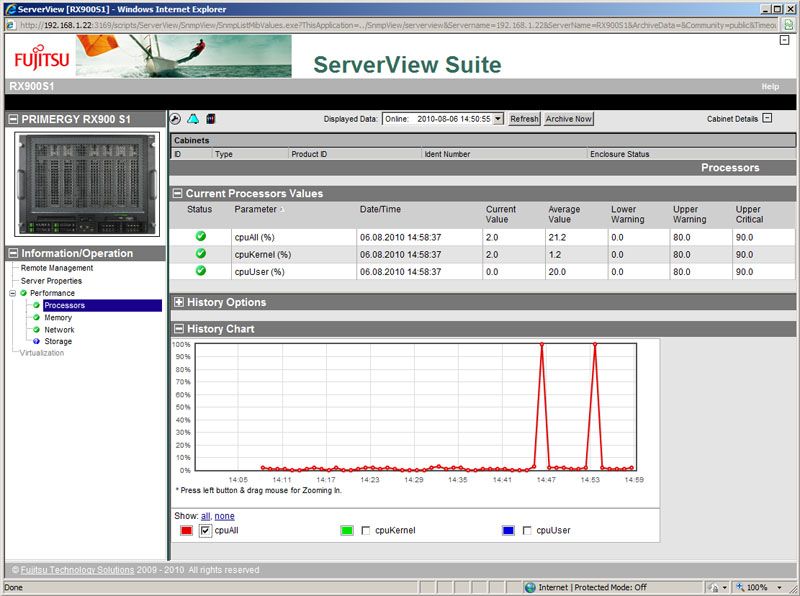Click green status icon for cpuUser row

point(201,270)
